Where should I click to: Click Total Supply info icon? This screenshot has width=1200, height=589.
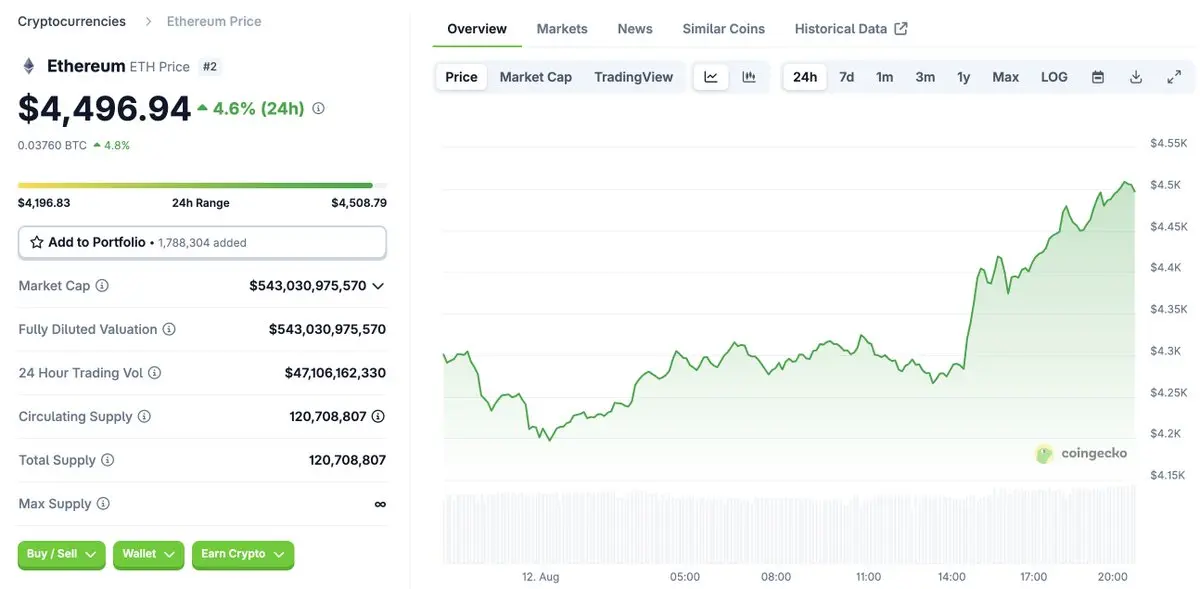click(x=108, y=460)
